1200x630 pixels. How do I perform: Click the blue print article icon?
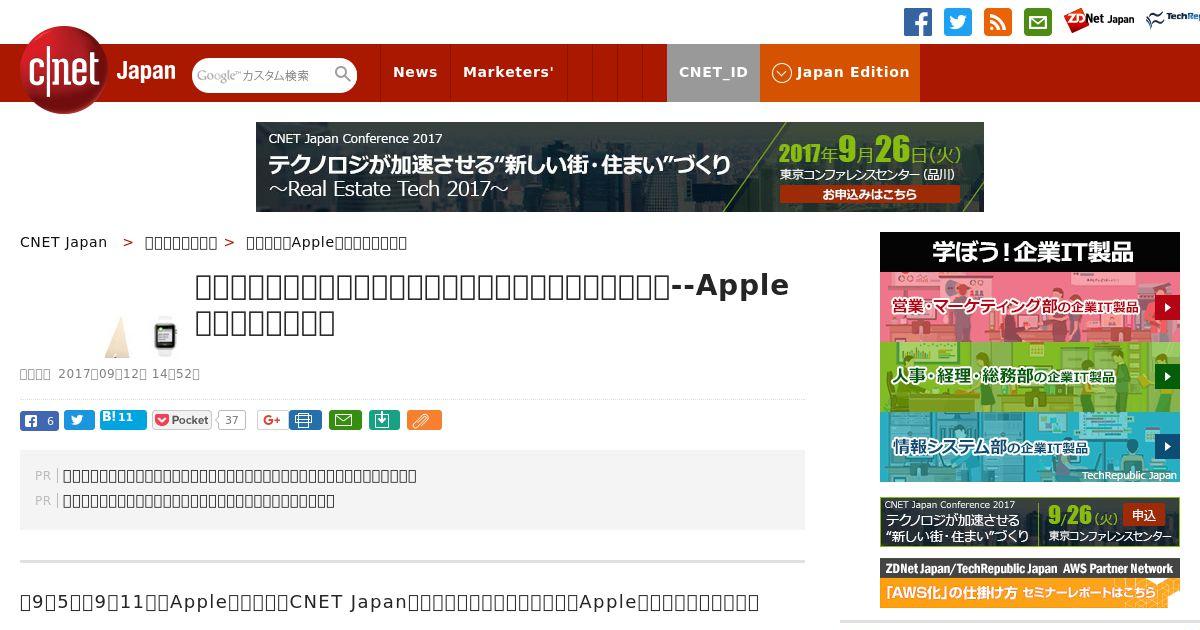coord(305,420)
